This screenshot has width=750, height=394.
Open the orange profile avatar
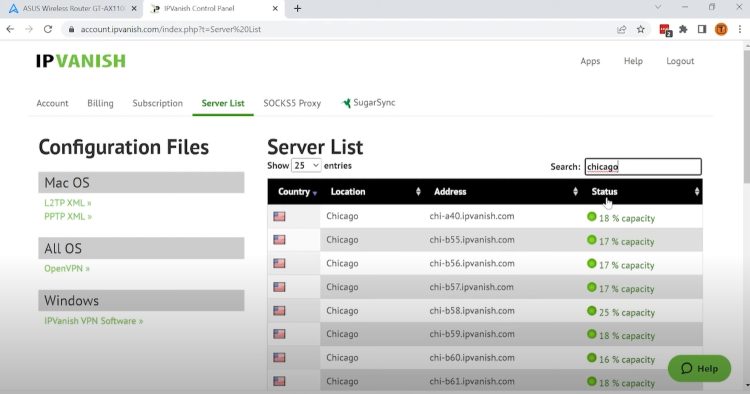pyautogui.click(x=721, y=30)
